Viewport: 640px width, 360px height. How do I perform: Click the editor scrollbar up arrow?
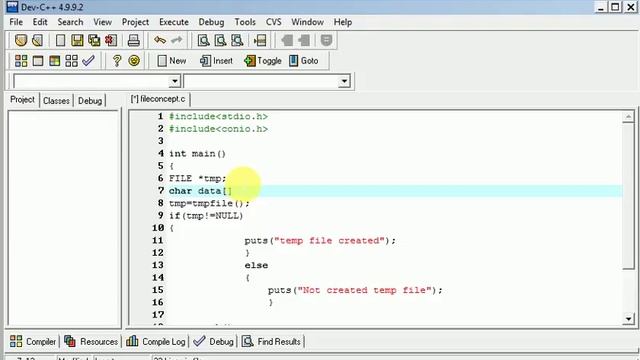628,117
